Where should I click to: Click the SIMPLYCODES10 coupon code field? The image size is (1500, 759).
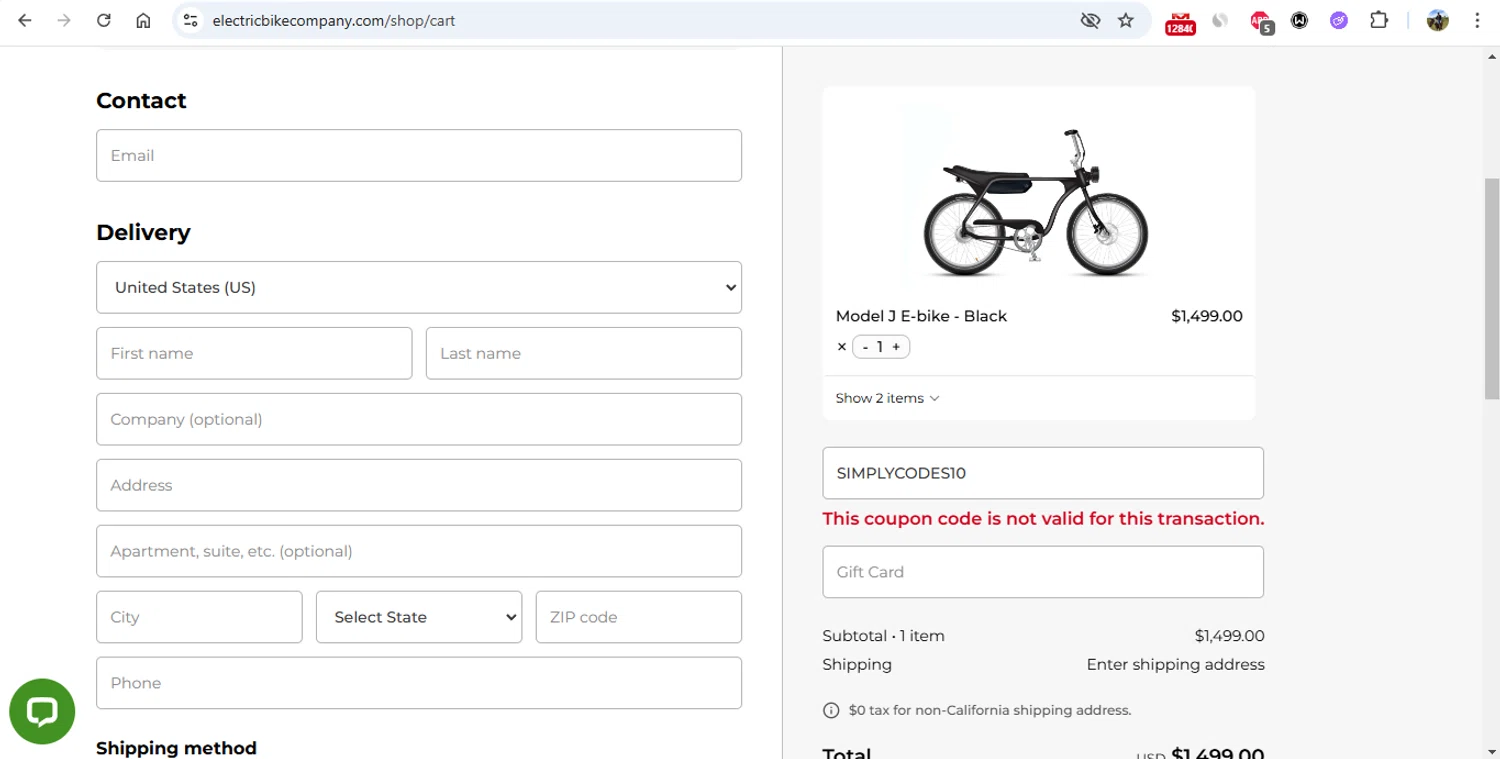1043,473
